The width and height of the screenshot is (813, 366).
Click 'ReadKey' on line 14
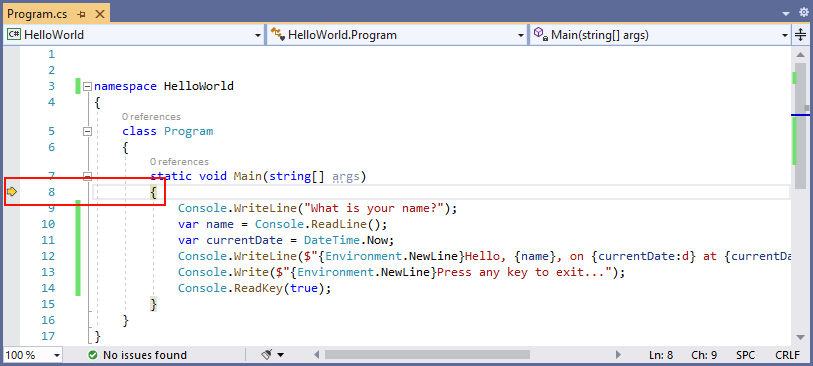259,288
